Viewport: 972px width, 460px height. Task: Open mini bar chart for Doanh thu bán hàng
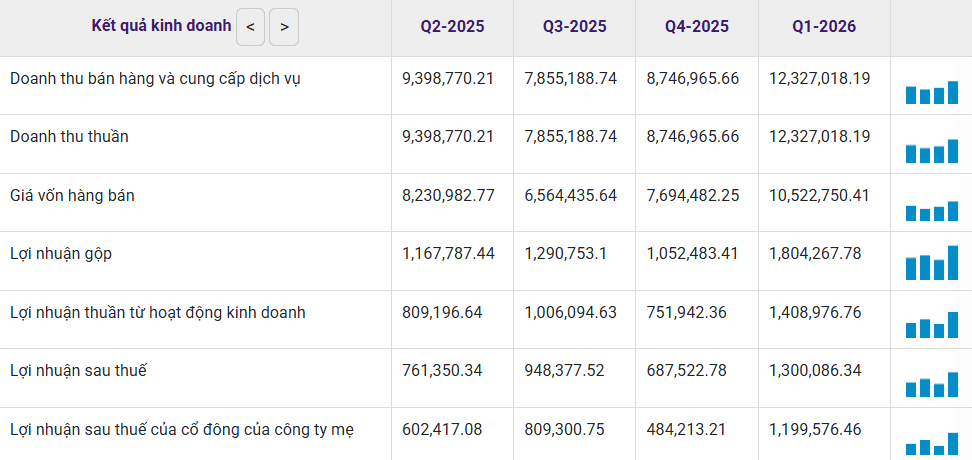[932, 92]
